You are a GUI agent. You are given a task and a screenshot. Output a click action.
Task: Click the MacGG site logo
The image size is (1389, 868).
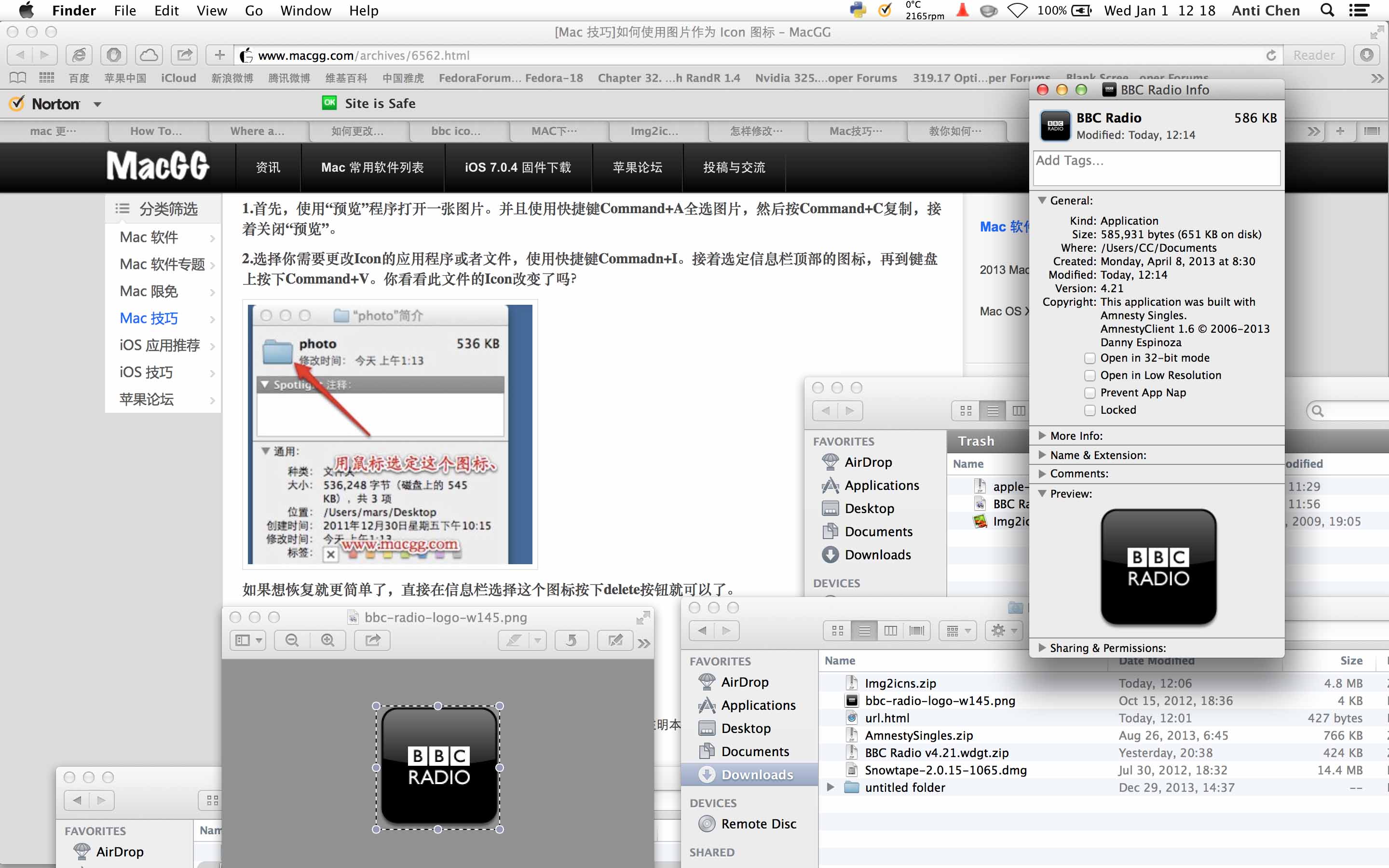pyautogui.click(x=158, y=166)
